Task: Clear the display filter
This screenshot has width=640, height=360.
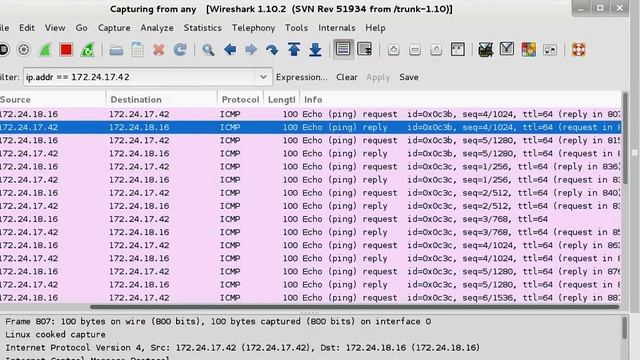Action: 347,77
